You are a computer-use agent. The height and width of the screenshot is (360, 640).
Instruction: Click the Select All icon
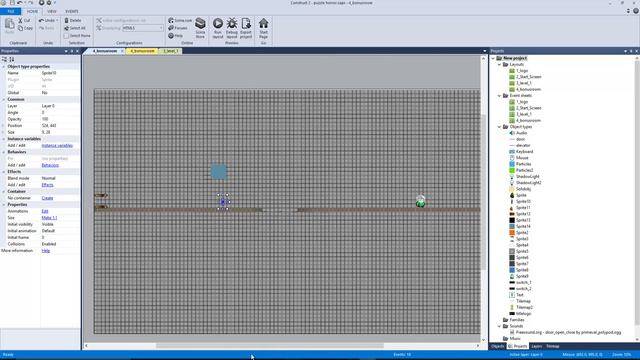[66, 28]
